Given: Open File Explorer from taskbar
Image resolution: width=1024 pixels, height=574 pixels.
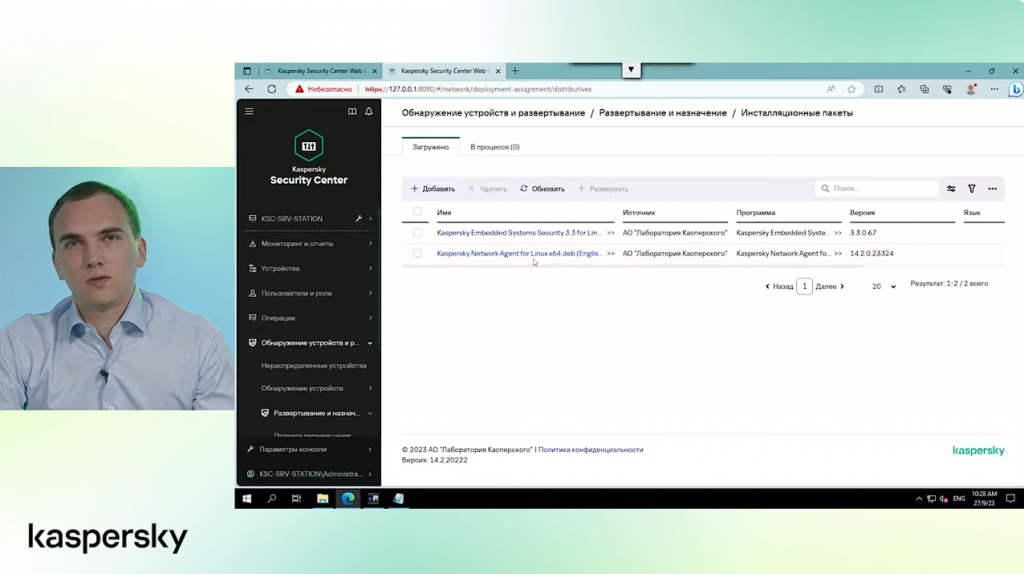Looking at the screenshot, I should pyautogui.click(x=323, y=498).
